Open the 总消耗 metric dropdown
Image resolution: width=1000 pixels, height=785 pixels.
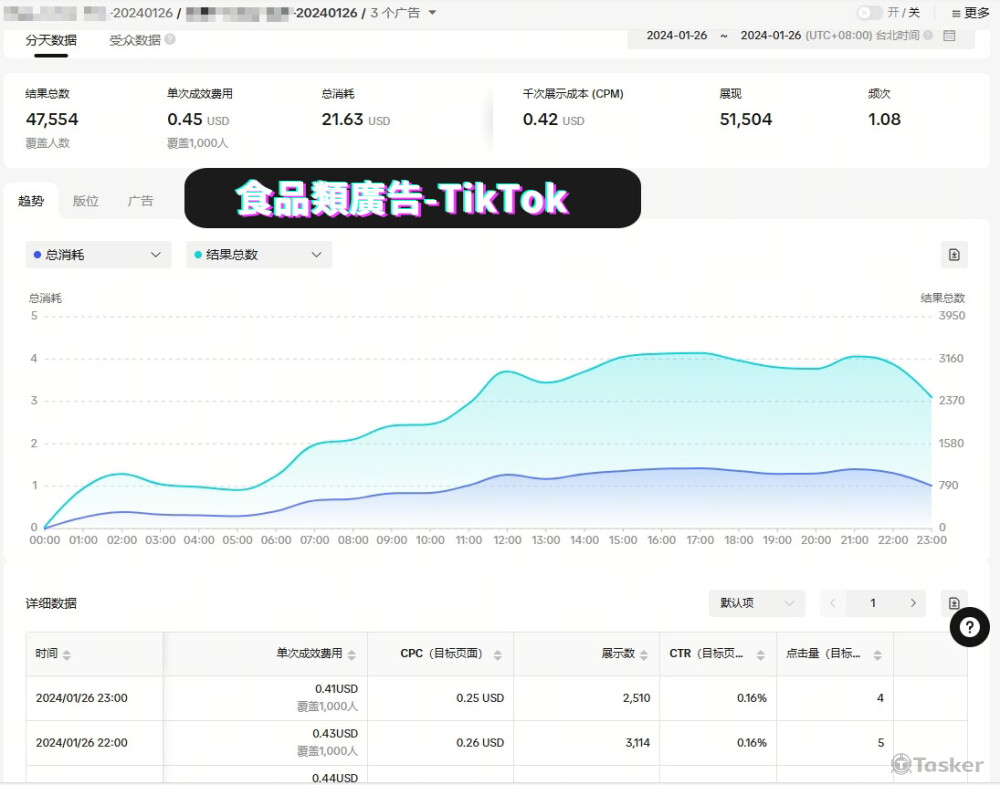click(x=98, y=254)
